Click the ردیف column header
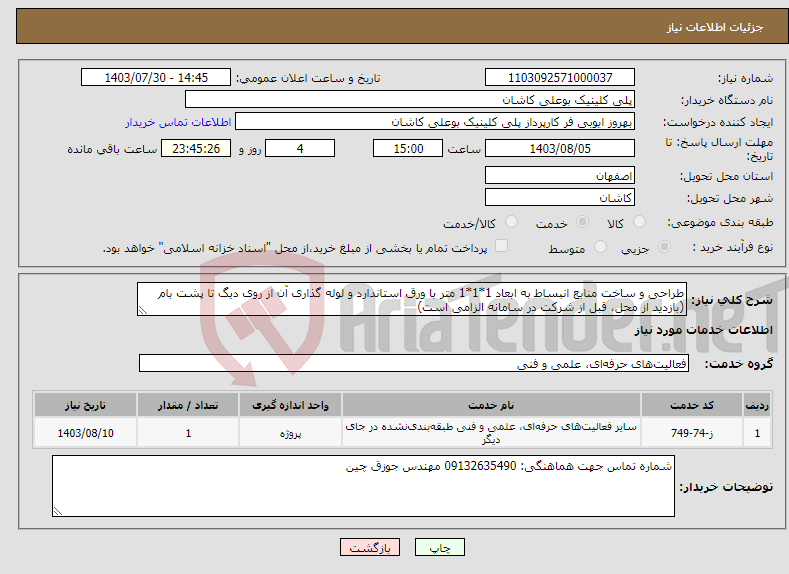This screenshot has width=789, height=574. pos(757,405)
